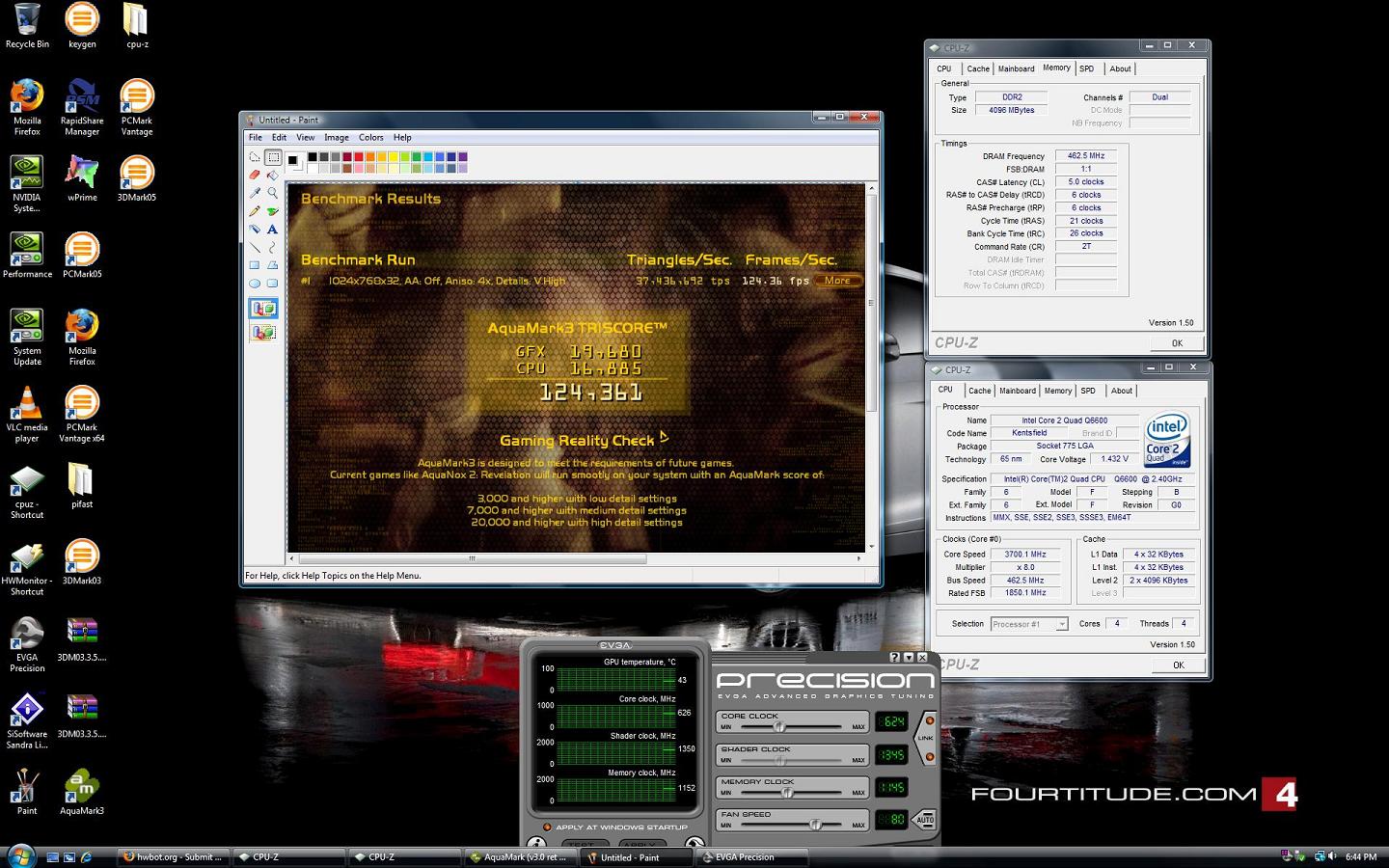Click OK in the CPU-Z Memory window

[x=1177, y=342]
